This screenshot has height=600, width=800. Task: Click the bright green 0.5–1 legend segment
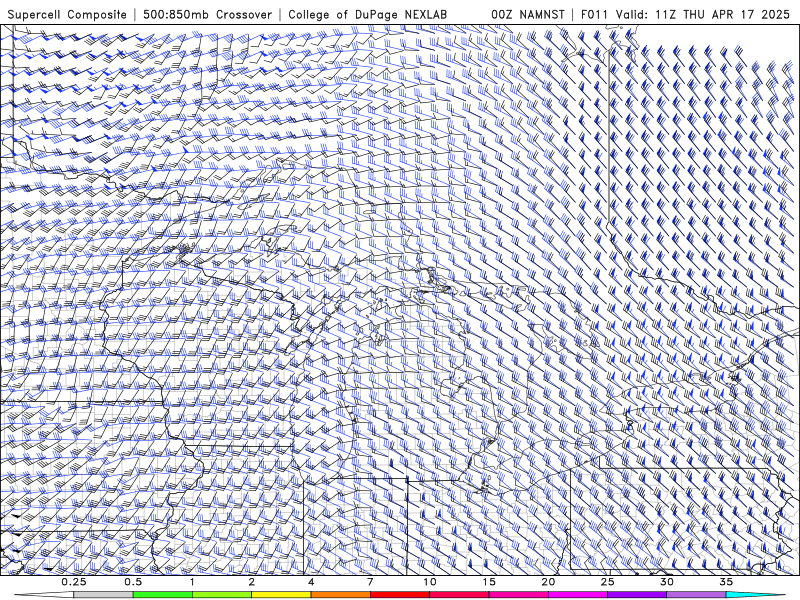pos(163,595)
